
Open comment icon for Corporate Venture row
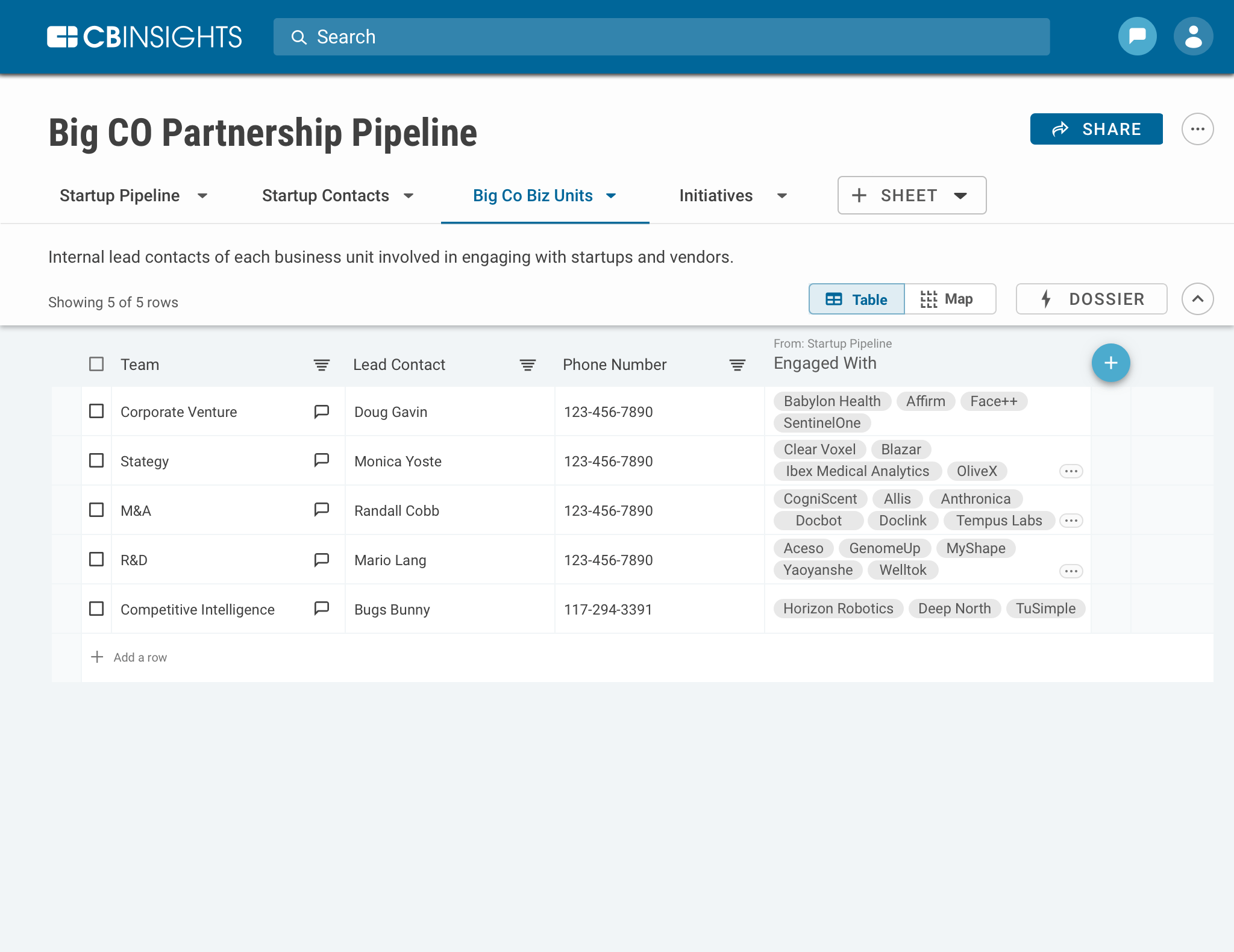click(321, 412)
